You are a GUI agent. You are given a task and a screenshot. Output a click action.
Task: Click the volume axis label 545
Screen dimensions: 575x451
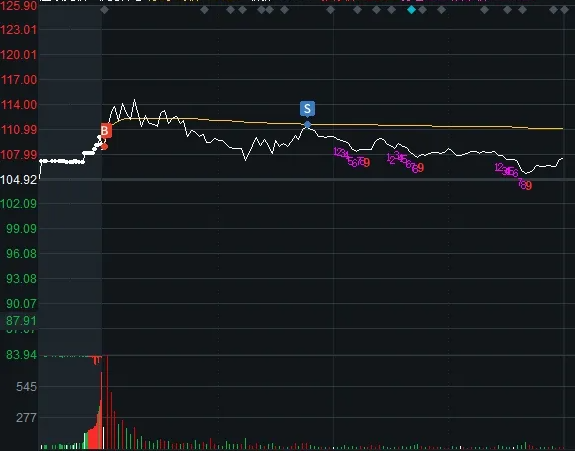coord(26,386)
